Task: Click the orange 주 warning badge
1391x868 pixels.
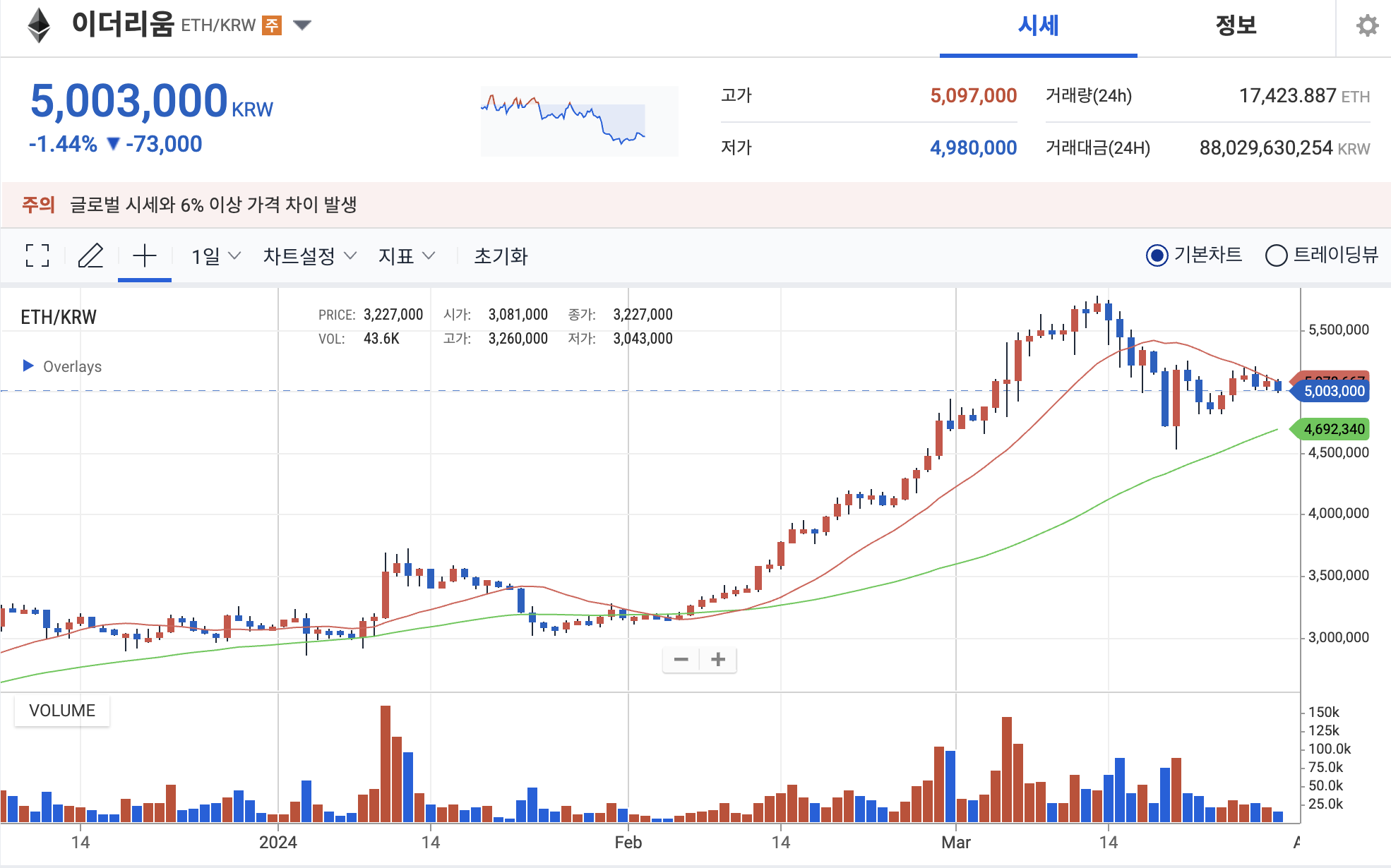Action: pos(272,26)
